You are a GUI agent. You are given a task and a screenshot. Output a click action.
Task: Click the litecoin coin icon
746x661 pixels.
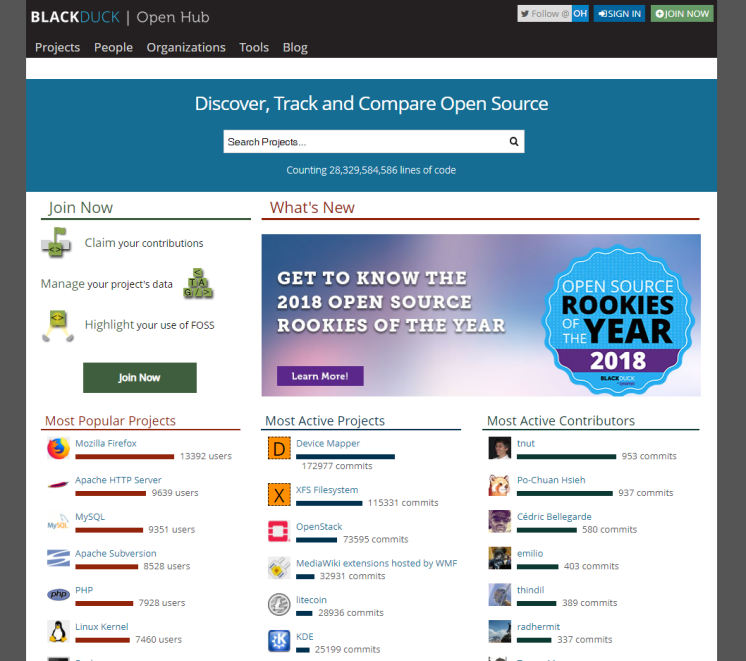click(279, 604)
